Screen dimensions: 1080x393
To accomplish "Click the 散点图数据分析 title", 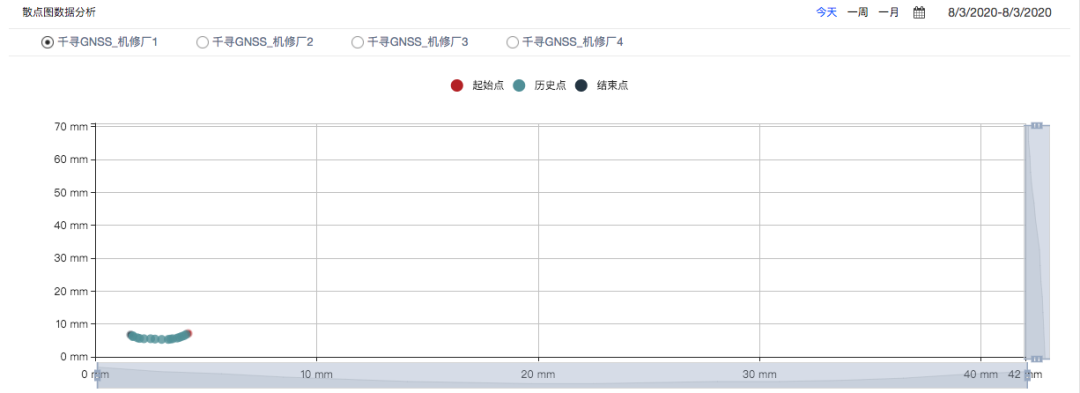I will coord(59,12).
